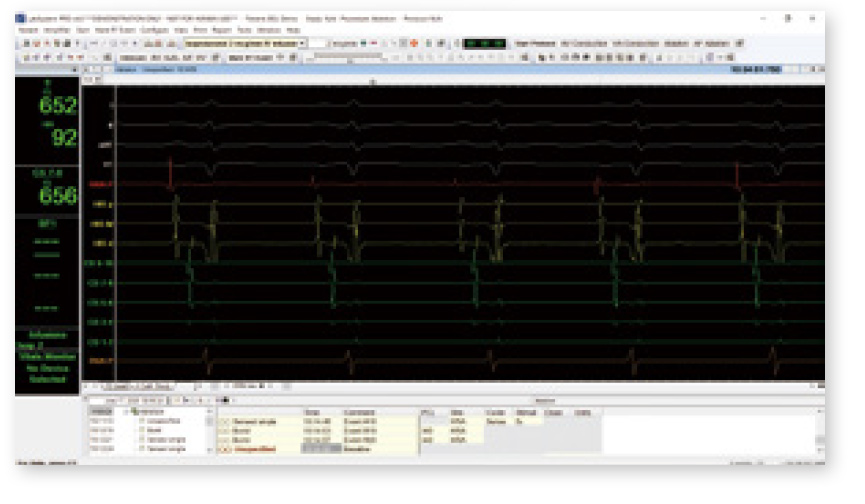Toggle the Unspecified checkbox in the log tree
This screenshot has height=504, width=865.
[x=143, y=420]
